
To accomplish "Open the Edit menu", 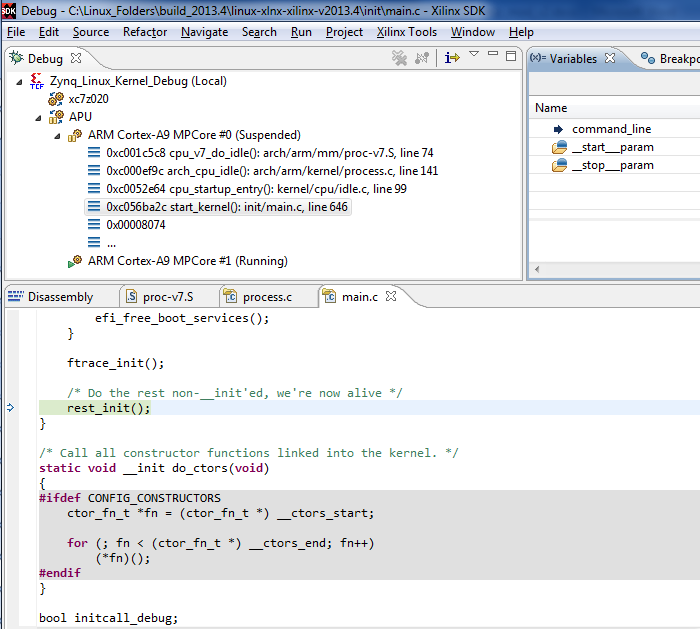I will tap(49, 32).
